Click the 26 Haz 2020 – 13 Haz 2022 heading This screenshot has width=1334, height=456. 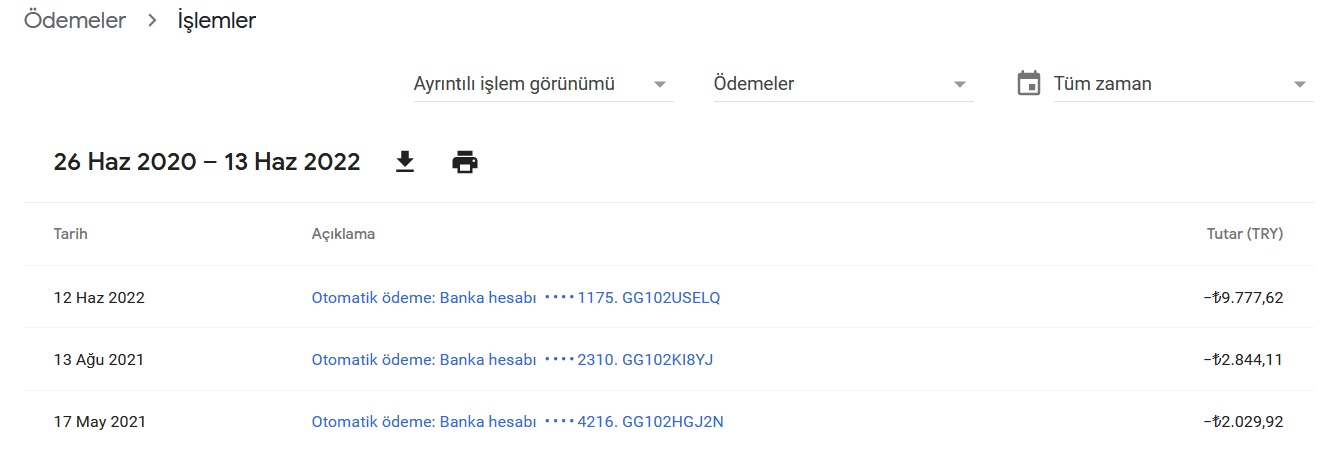click(x=207, y=162)
